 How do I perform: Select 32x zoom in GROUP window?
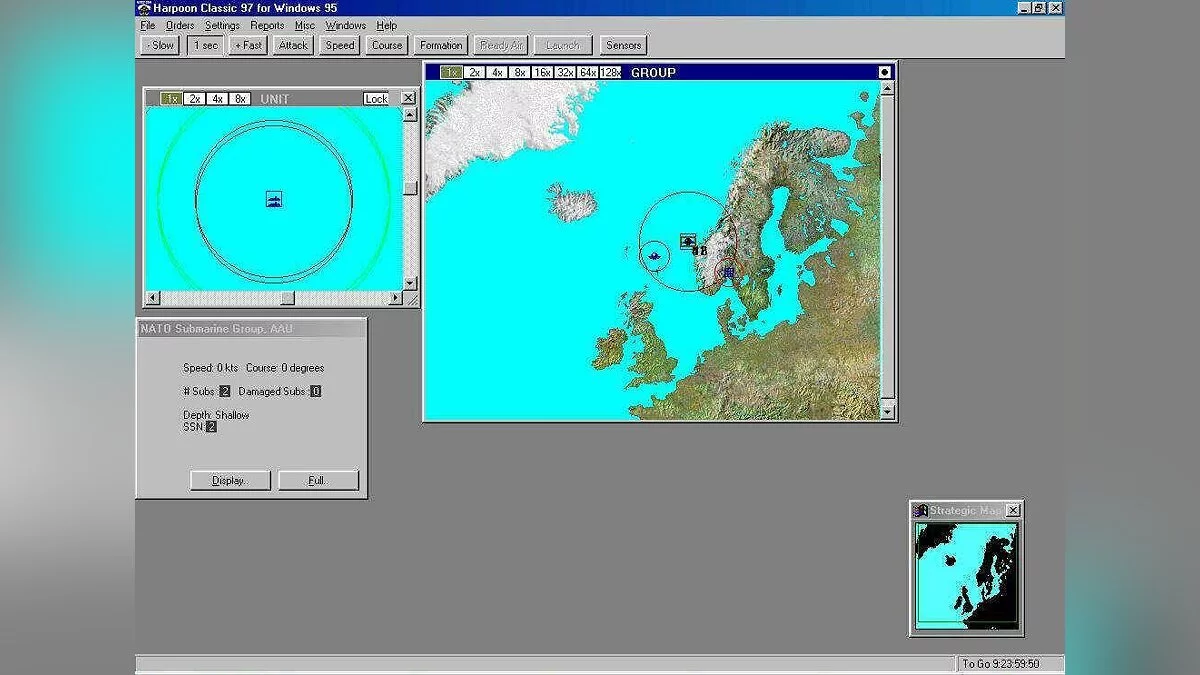(566, 72)
